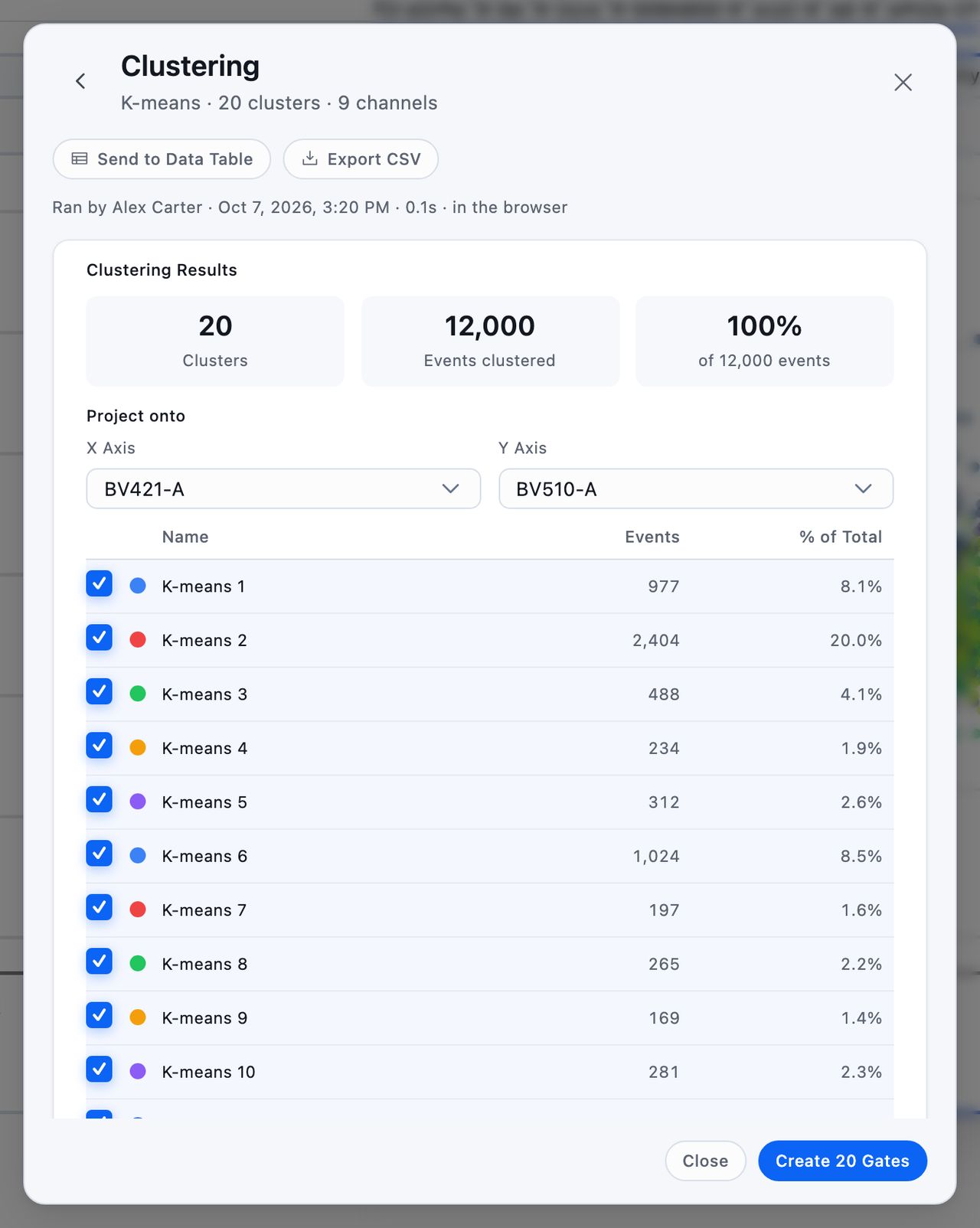
Task: Click the 20 Clusters summary card
Action: tap(215, 341)
